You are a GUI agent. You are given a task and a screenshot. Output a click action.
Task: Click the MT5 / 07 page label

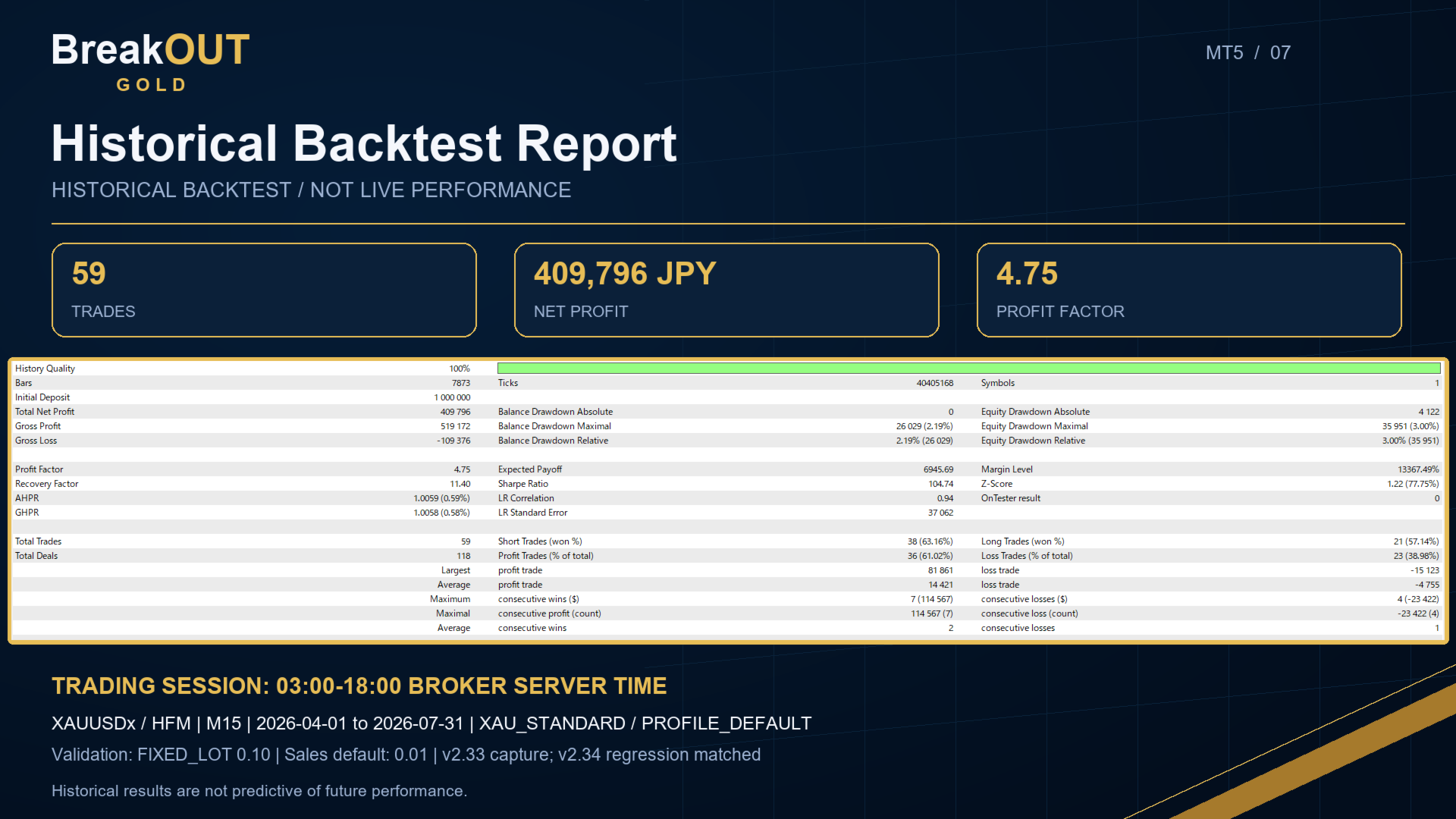click(1248, 53)
